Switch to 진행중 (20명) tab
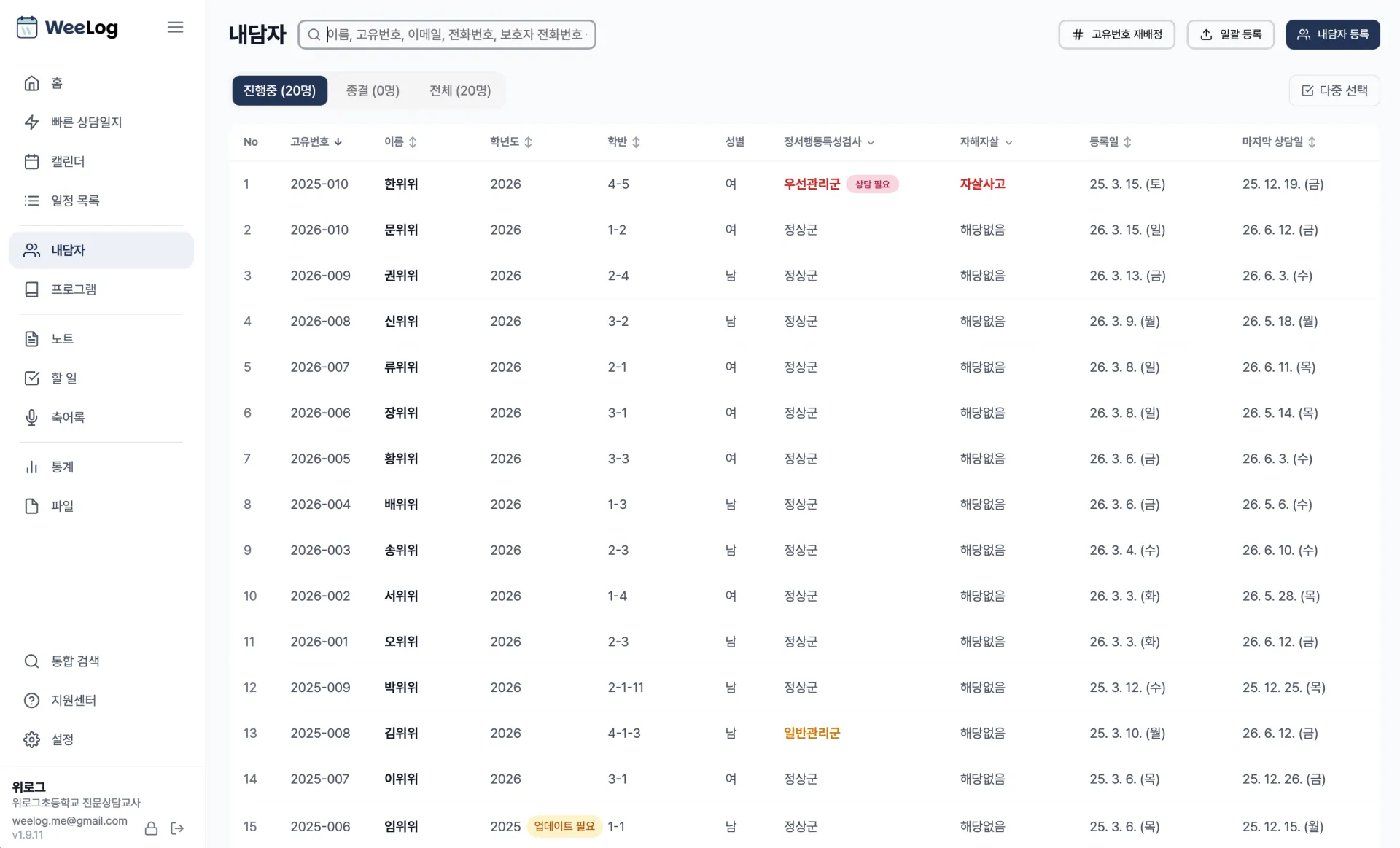The height and width of the screenshot is (848, 1400). [x=279, y=90]
